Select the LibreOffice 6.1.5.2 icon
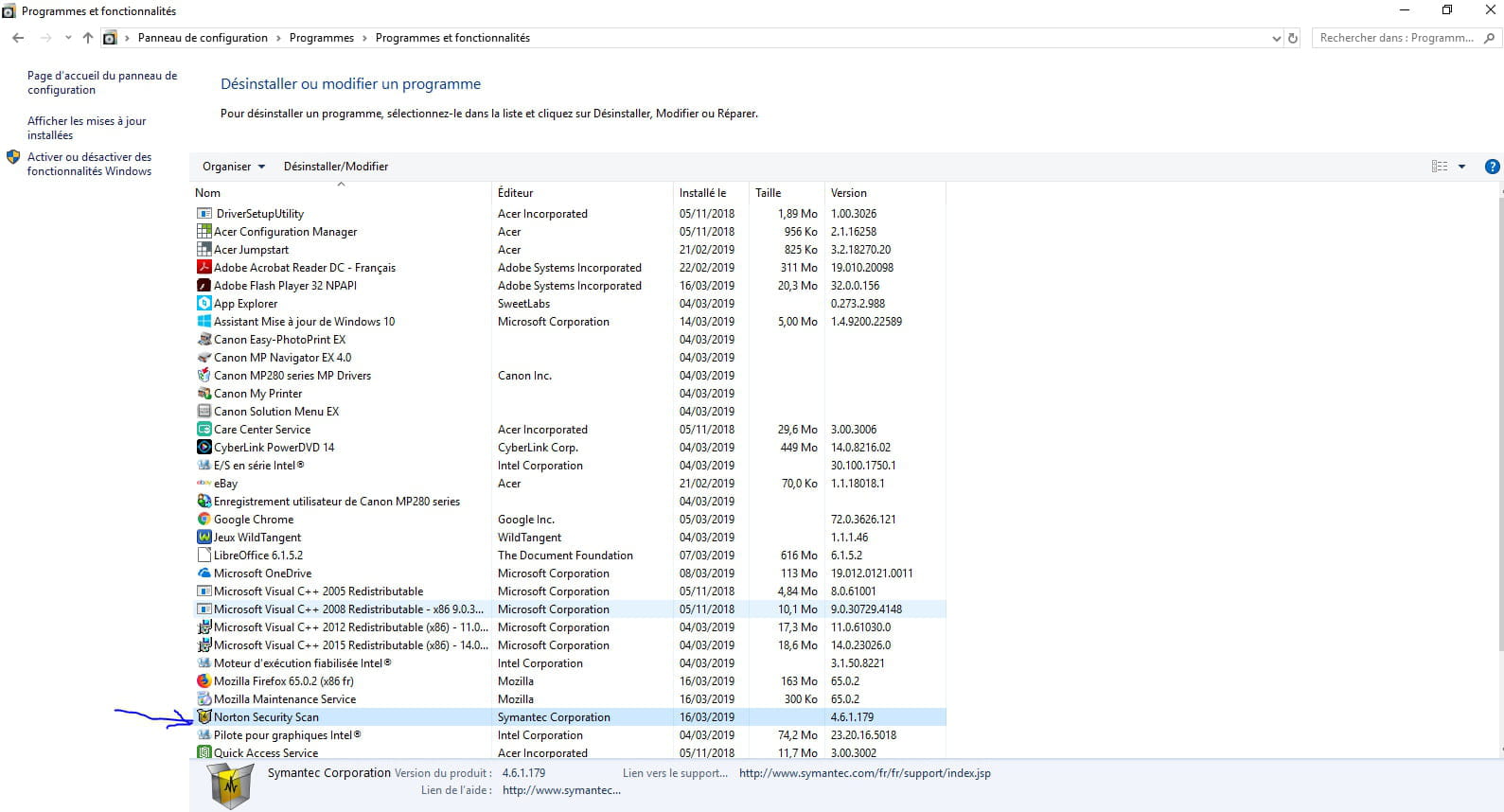 click(203, 556)
